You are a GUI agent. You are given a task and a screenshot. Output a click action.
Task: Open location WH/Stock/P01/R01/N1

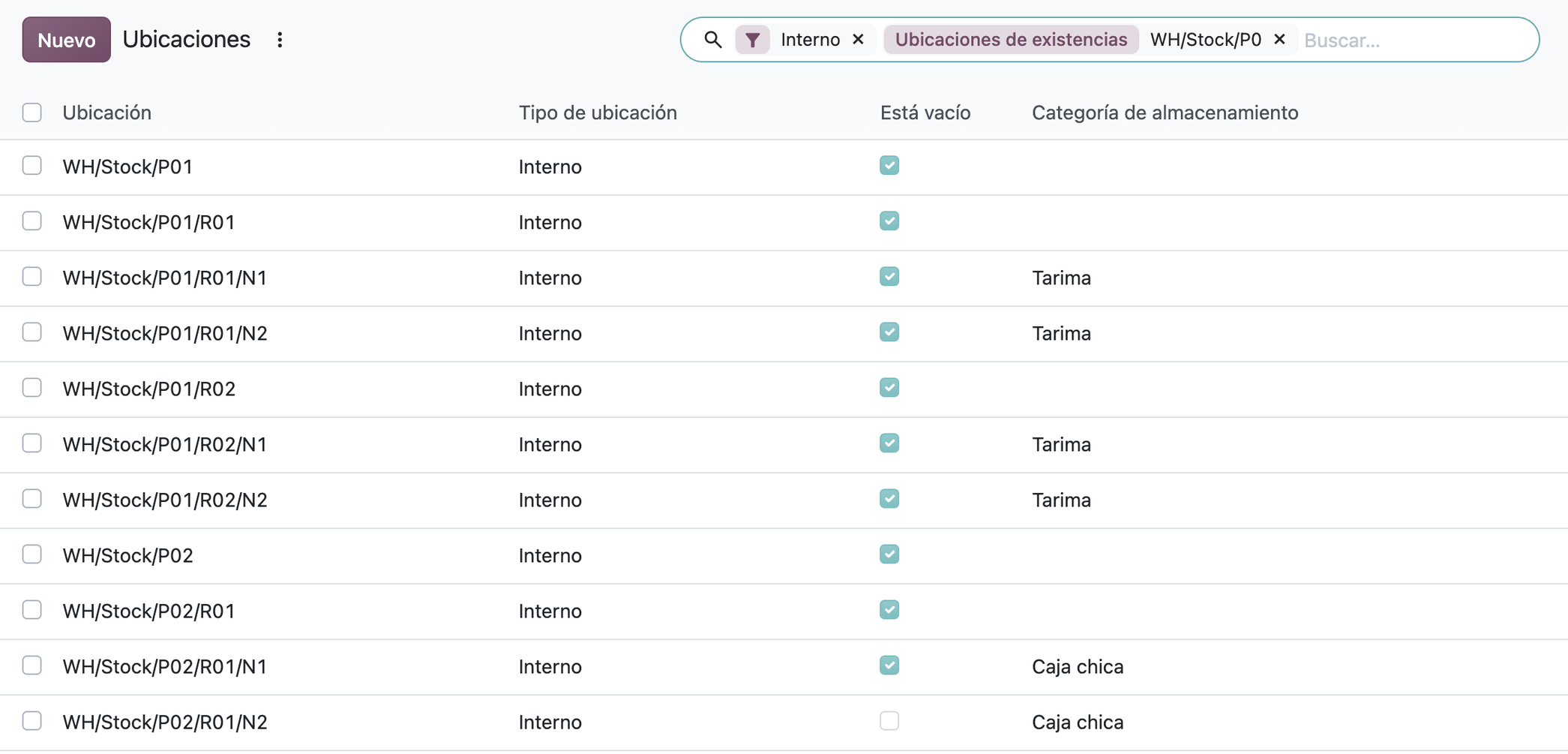[x=165, y=278]
